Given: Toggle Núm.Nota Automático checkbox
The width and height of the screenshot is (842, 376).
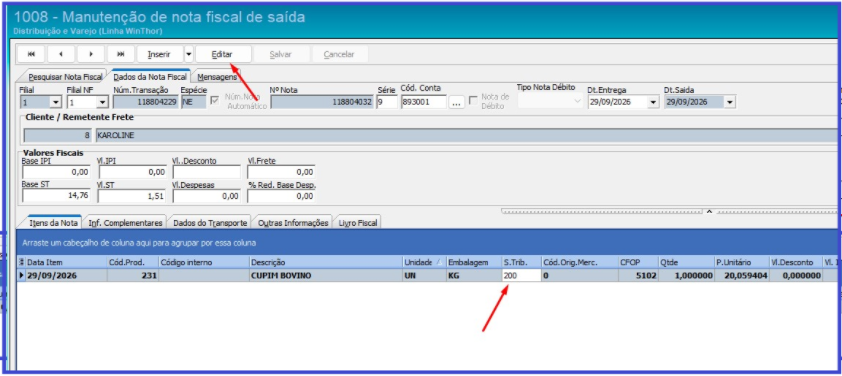Looking at the screenshot, I should [x=214, y=100].
